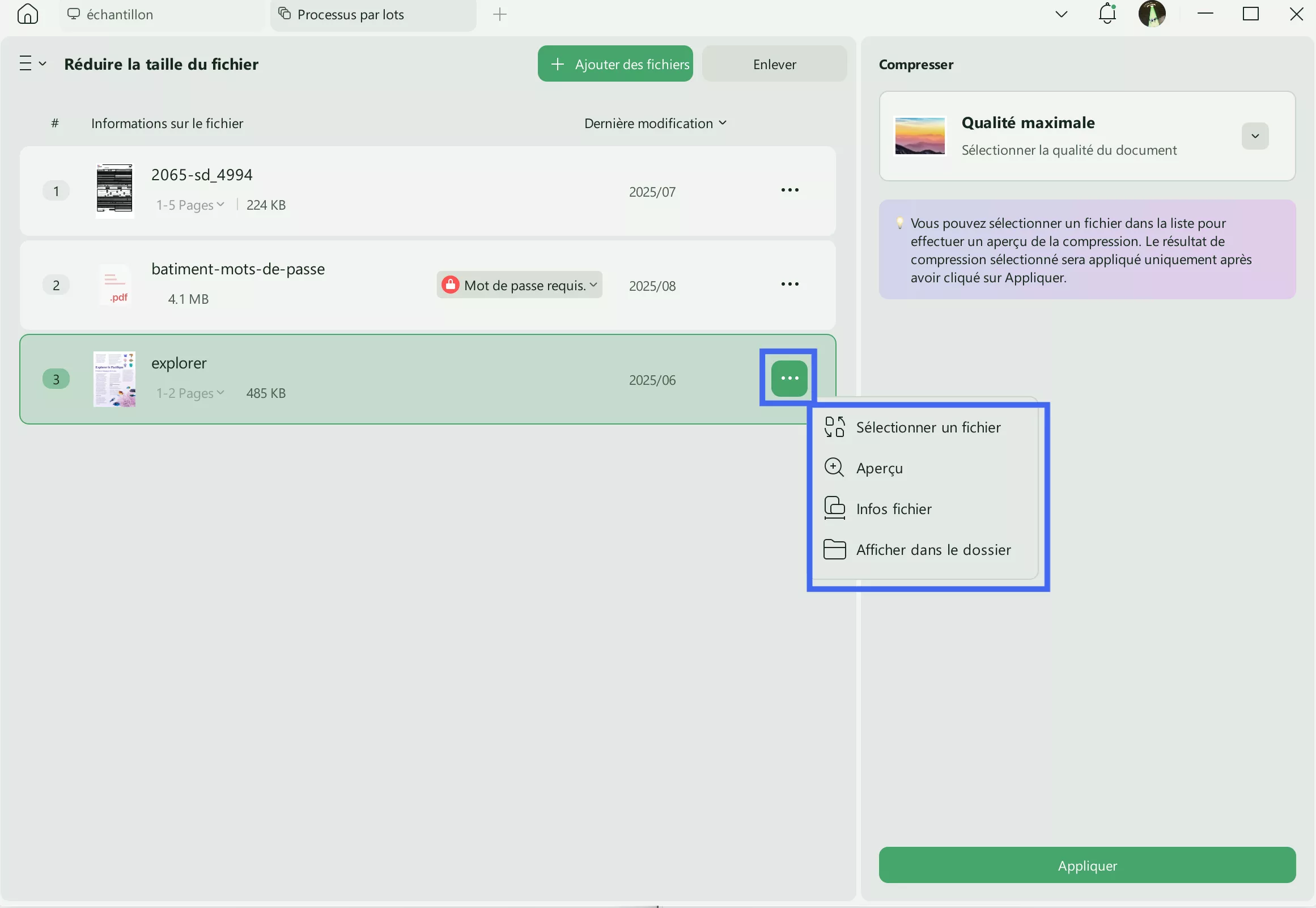Screen dimensions: 1316x908
Task: Switch to the échantillon tab
Action: point(120,15)
